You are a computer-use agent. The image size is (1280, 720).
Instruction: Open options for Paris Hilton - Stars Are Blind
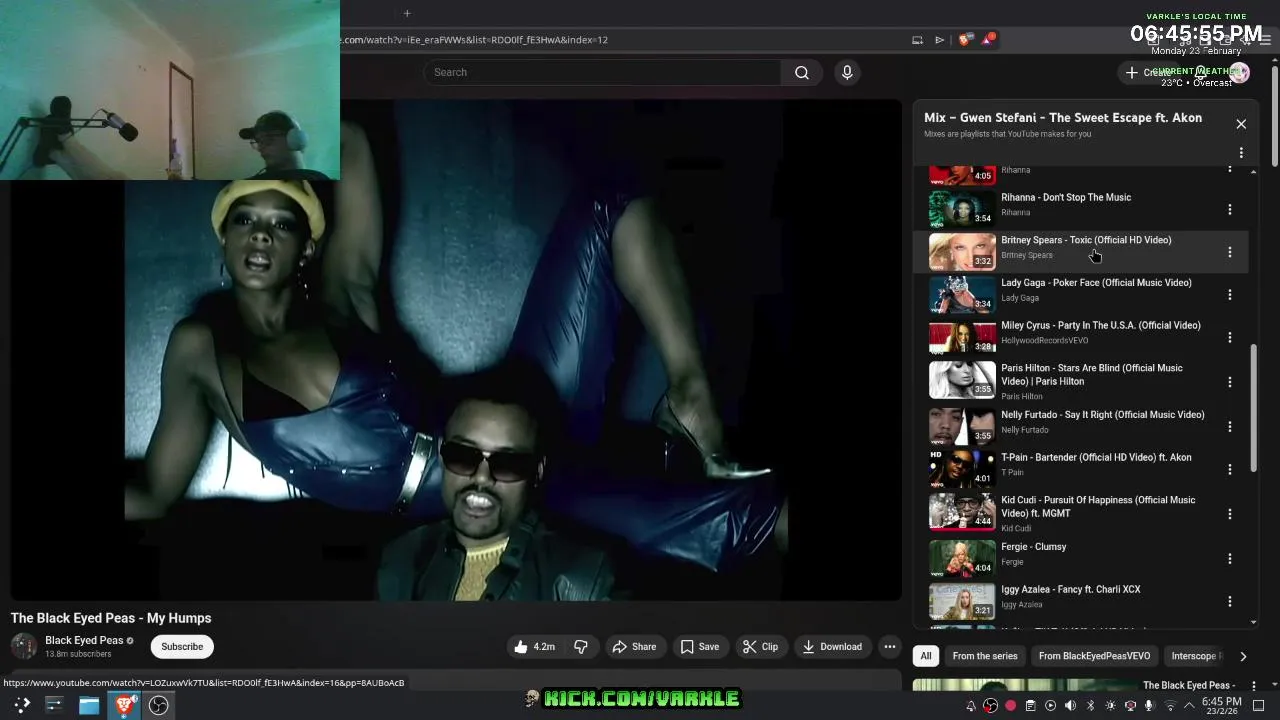(1230, 382)
